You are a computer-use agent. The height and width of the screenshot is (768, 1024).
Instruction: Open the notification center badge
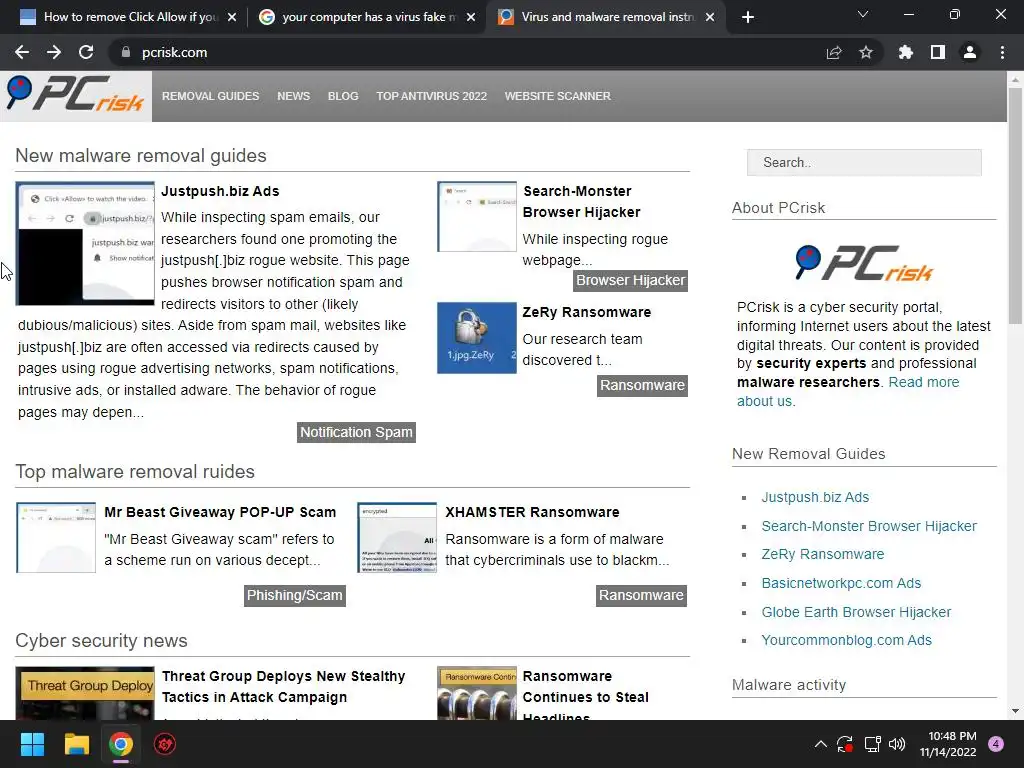click(x=996, y=744)
